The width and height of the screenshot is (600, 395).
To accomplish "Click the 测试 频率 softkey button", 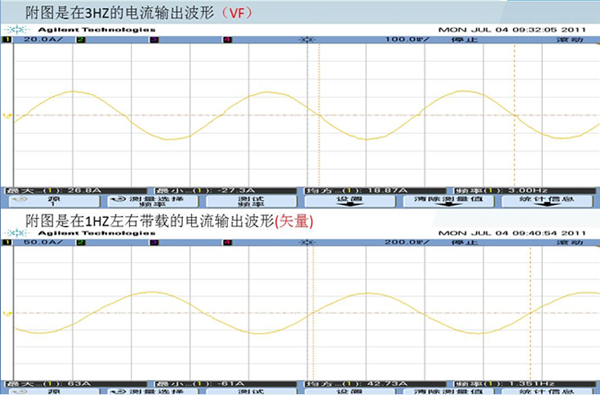I will tap(251, 201).
